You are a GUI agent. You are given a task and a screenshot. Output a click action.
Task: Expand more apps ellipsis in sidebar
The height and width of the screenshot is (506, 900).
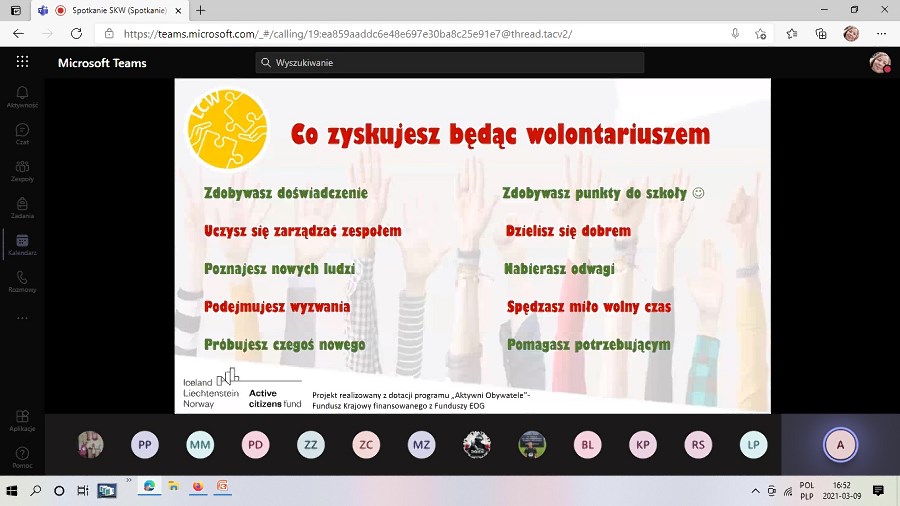coord(22,318)
